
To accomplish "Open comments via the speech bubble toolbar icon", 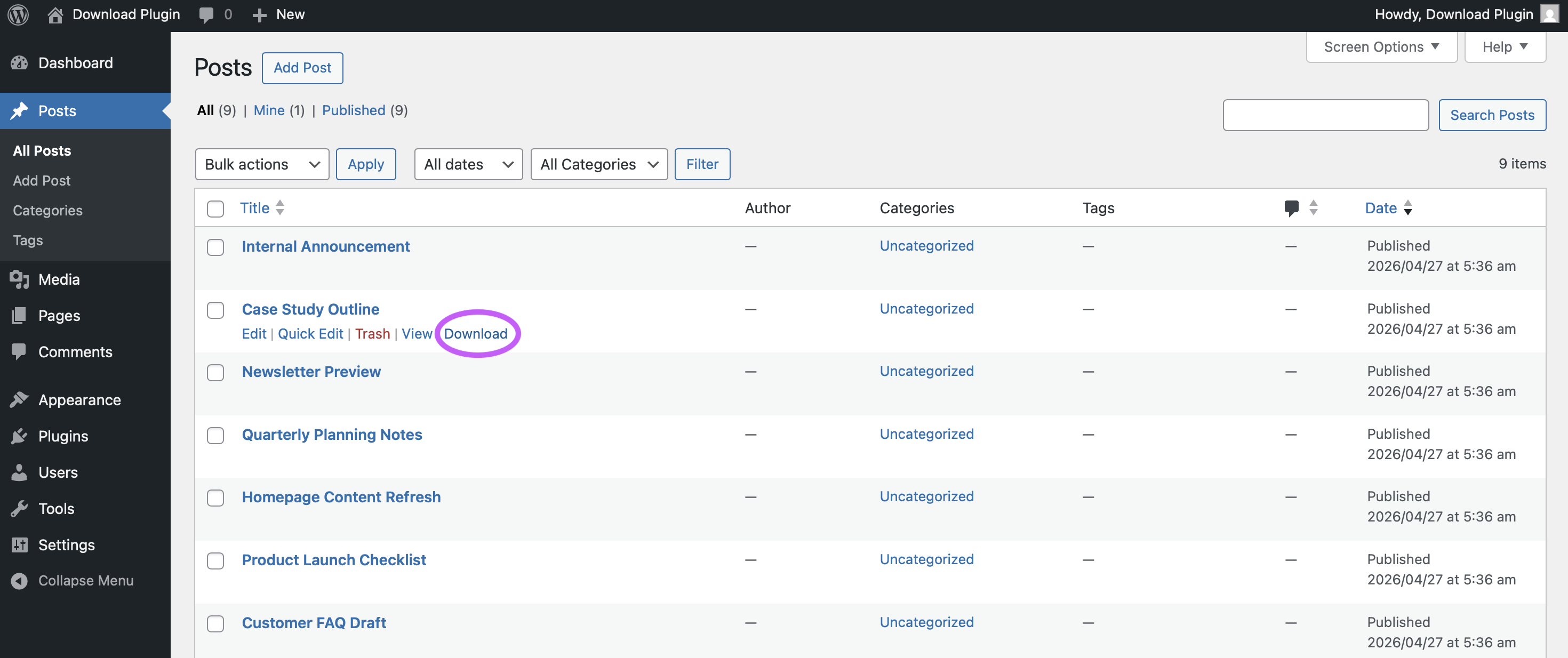I will point(206,14).
